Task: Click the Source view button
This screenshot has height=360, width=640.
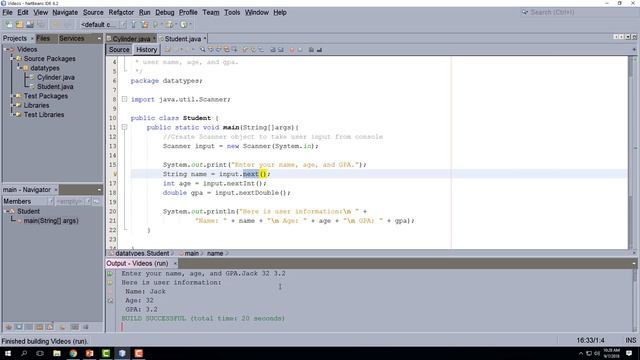Action: coord(119,50)
